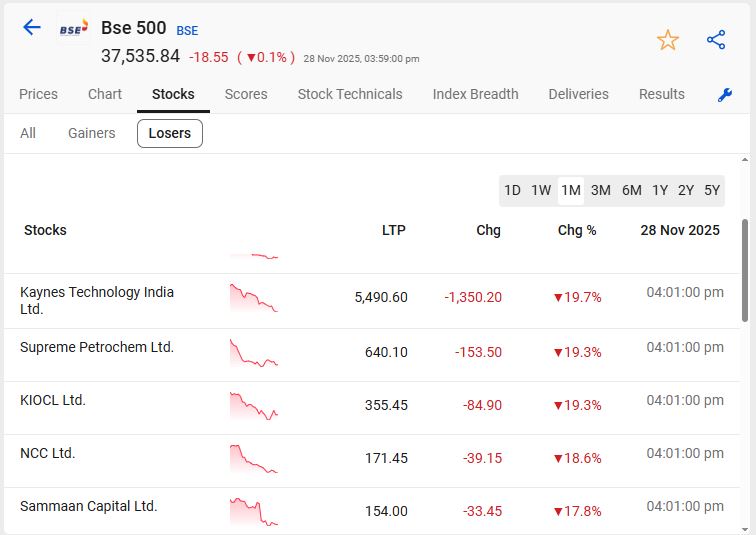Select the Gainers filter
Image resolution: width=756 pixels, height=535 pixels.
[x=92, y=133]
